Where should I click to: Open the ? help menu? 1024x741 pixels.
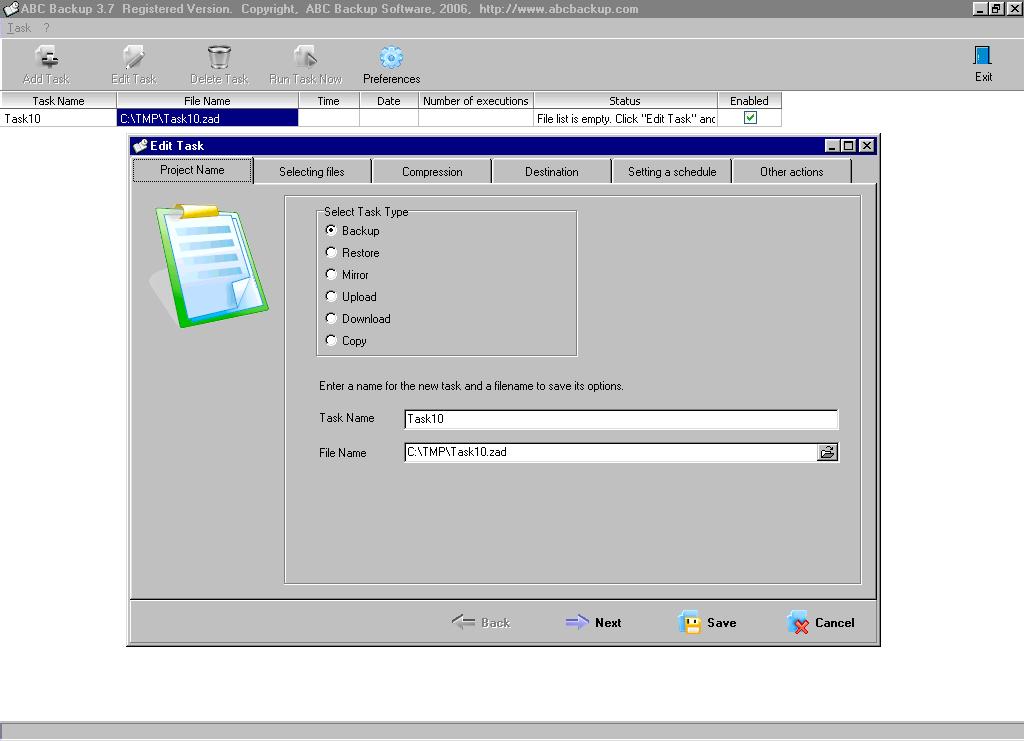pos(46,28)
